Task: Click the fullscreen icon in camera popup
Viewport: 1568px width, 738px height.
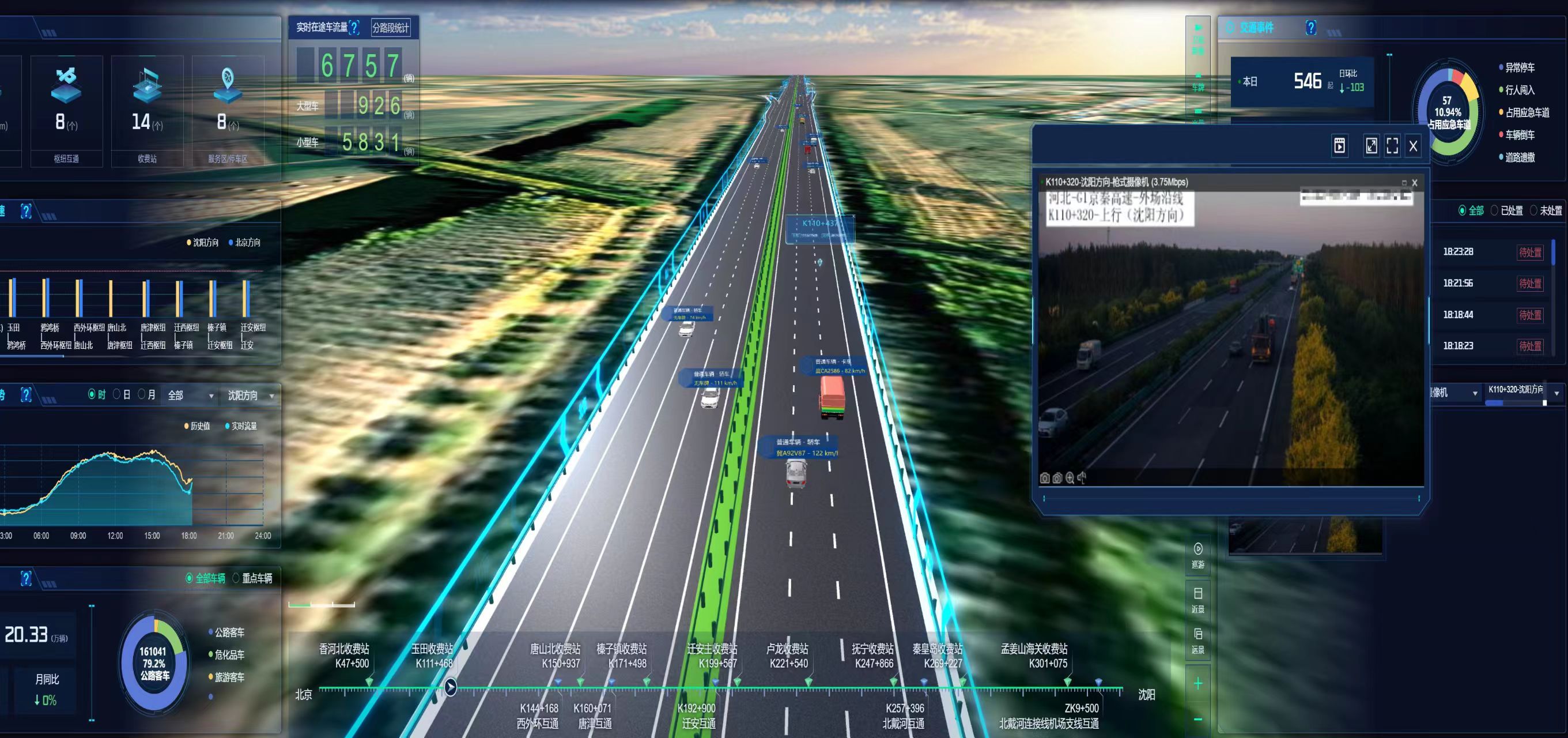Action: click(1392, 145)
